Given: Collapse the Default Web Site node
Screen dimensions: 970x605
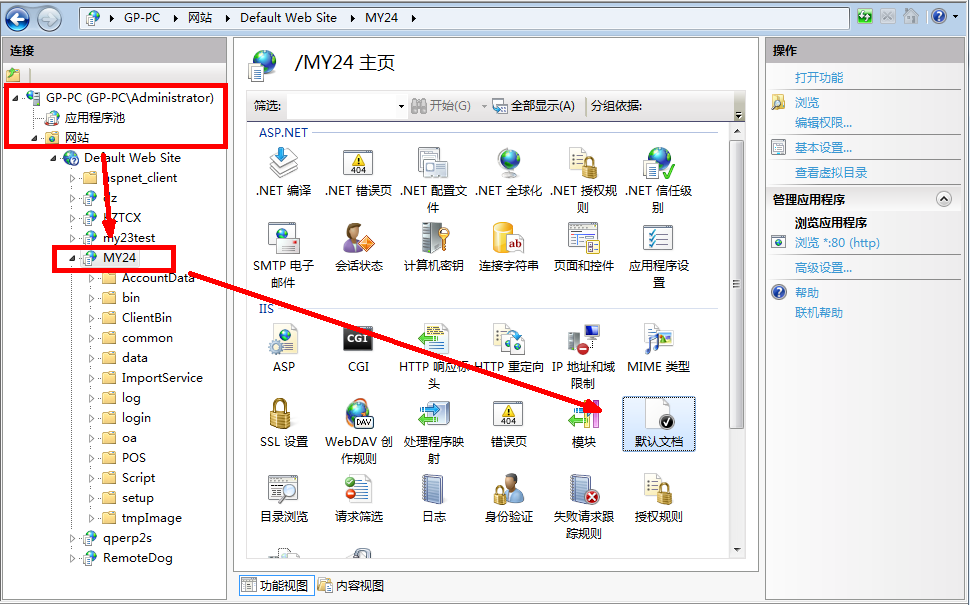Looking at the screenshot, I should tap(53, 158).
